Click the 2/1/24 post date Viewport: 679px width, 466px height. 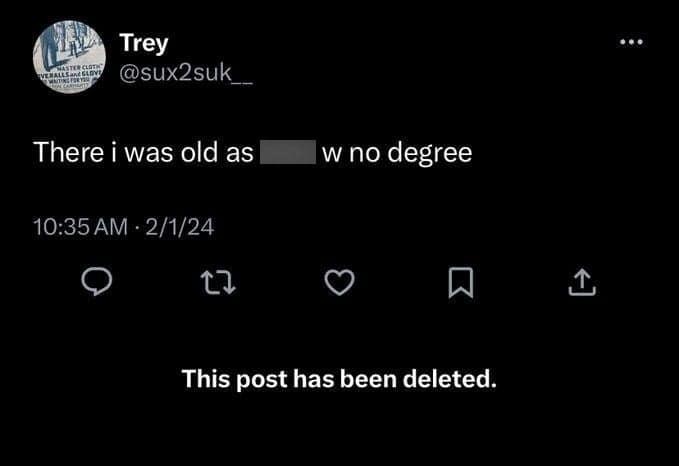pyautogui.click(x=180, y=227)
